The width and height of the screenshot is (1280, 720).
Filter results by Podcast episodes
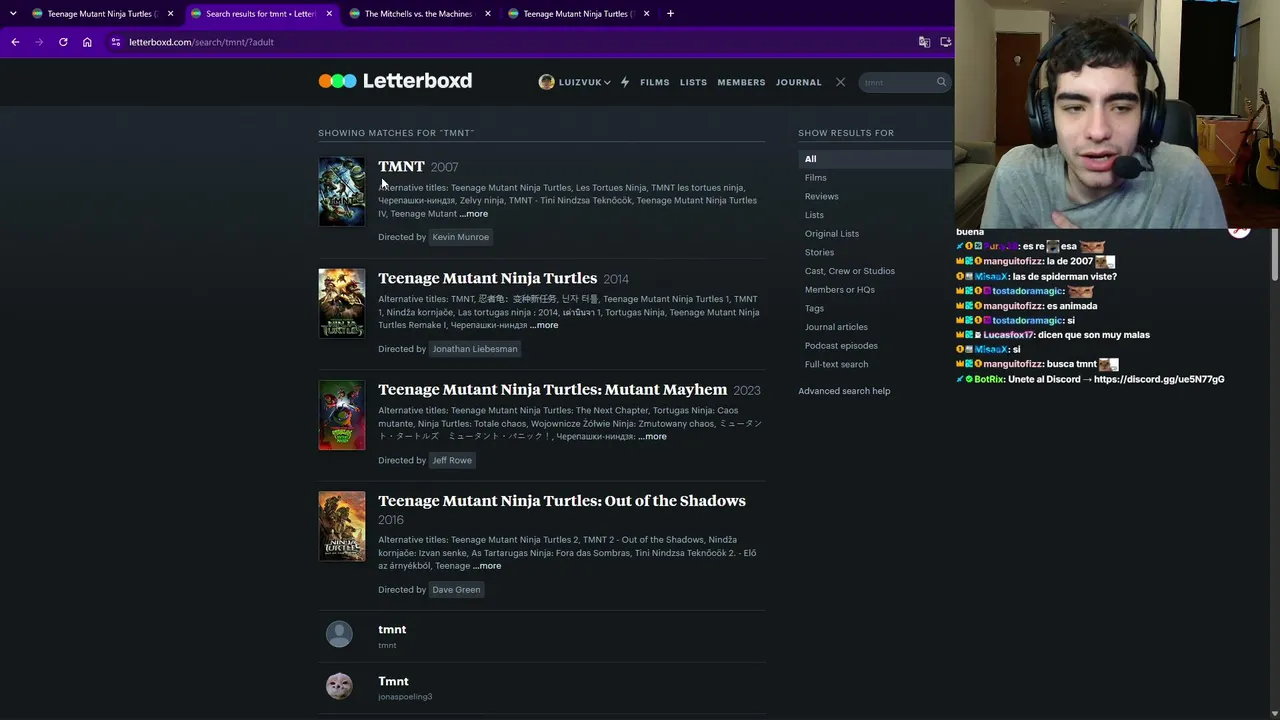[841, 346]
